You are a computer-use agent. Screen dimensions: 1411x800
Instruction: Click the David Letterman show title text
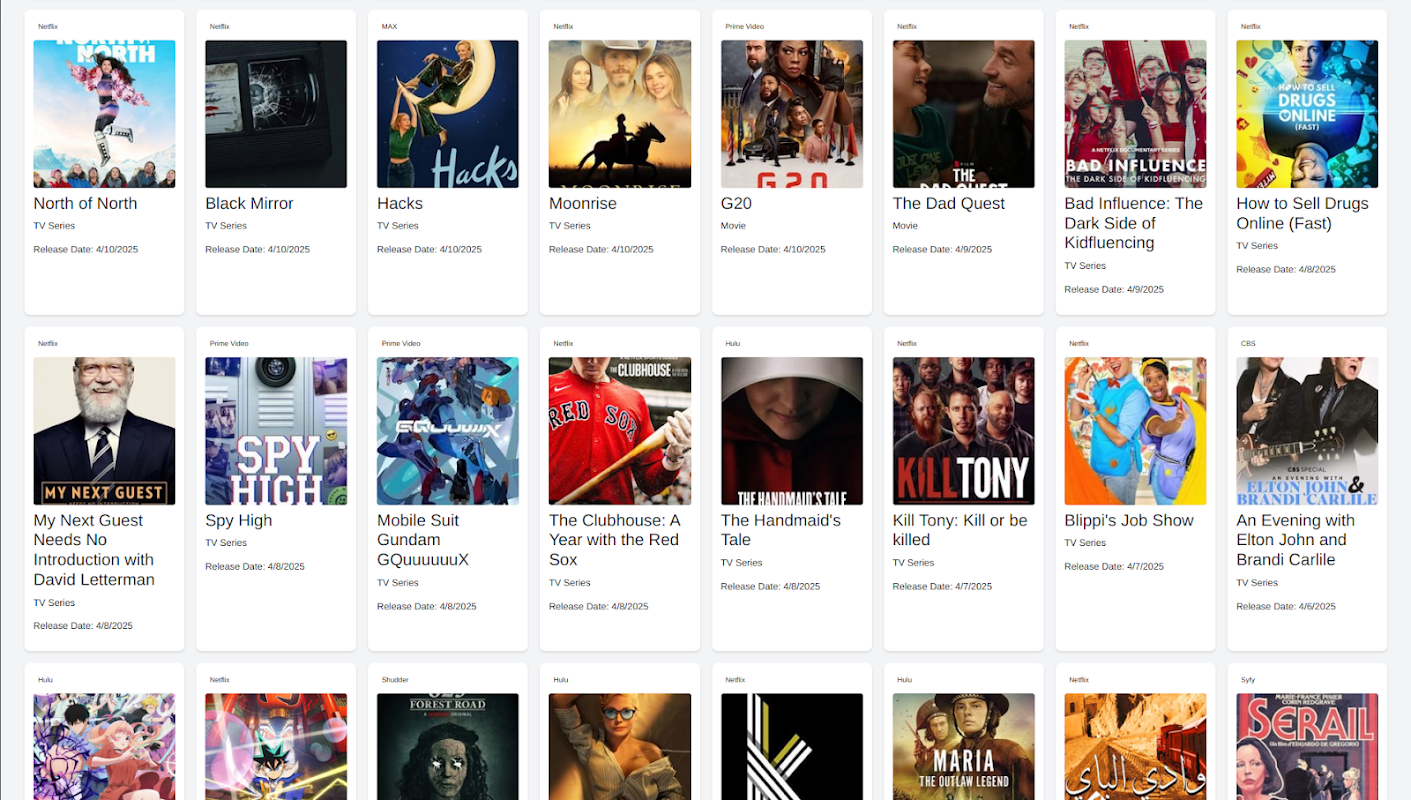(94, 550)
